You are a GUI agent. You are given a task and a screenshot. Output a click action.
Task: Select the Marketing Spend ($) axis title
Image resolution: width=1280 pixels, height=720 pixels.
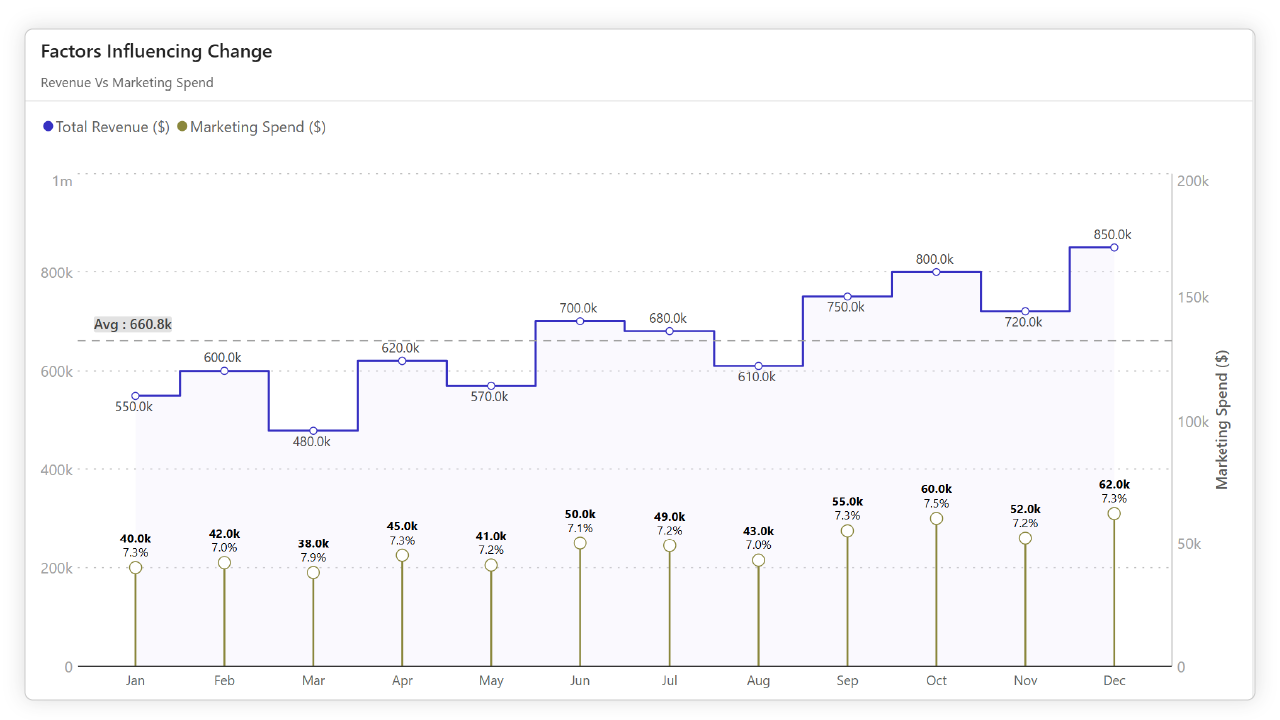[1222, 420]
